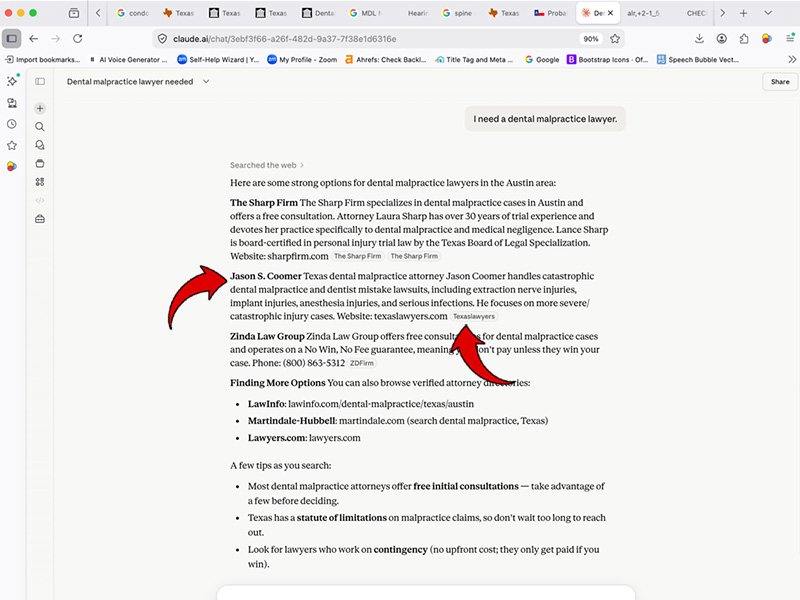Toggle the browser sidebar button left of Back
Screen dimensions: 800x600
11,38
